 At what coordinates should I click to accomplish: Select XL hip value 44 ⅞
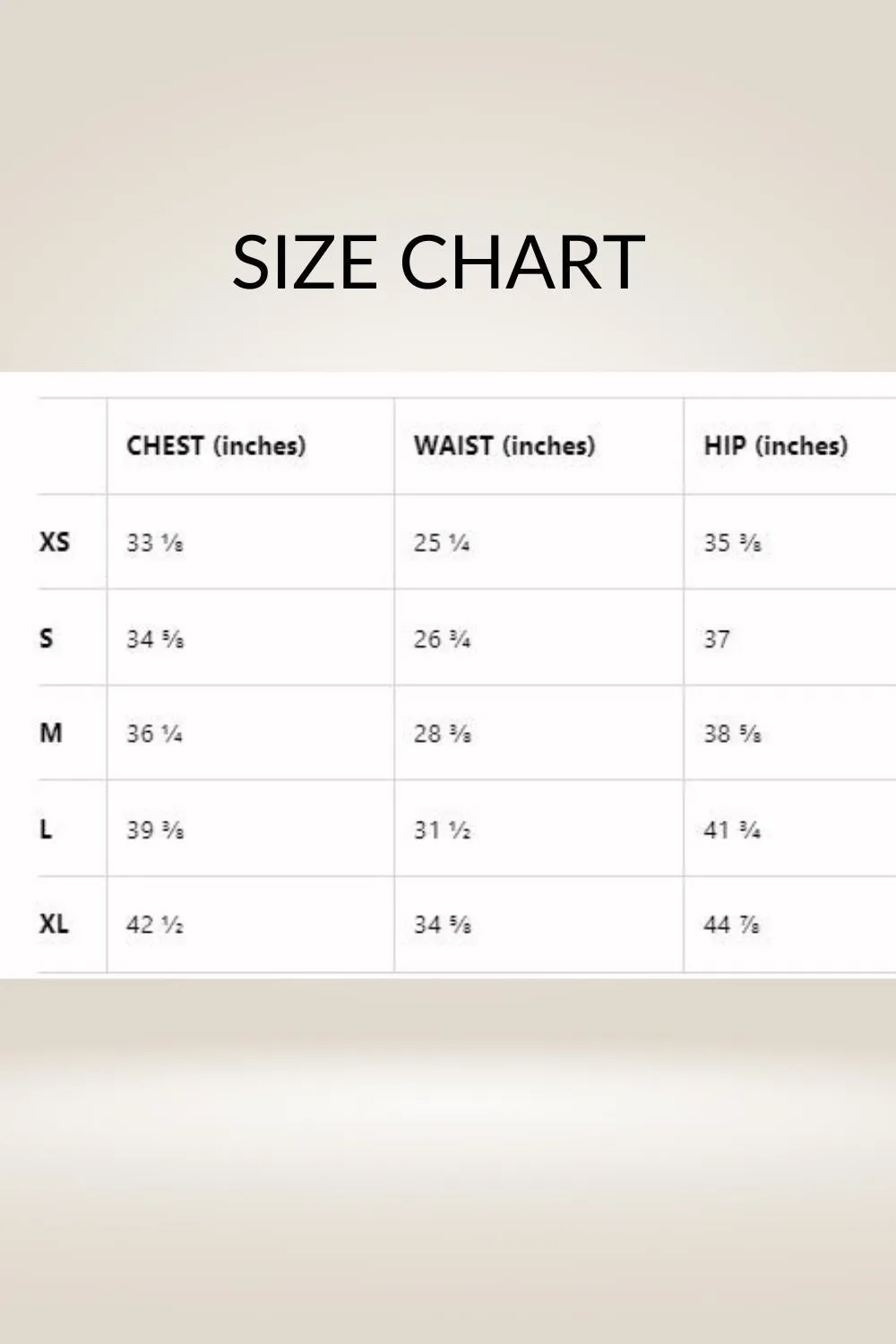(x=732, y=925)
